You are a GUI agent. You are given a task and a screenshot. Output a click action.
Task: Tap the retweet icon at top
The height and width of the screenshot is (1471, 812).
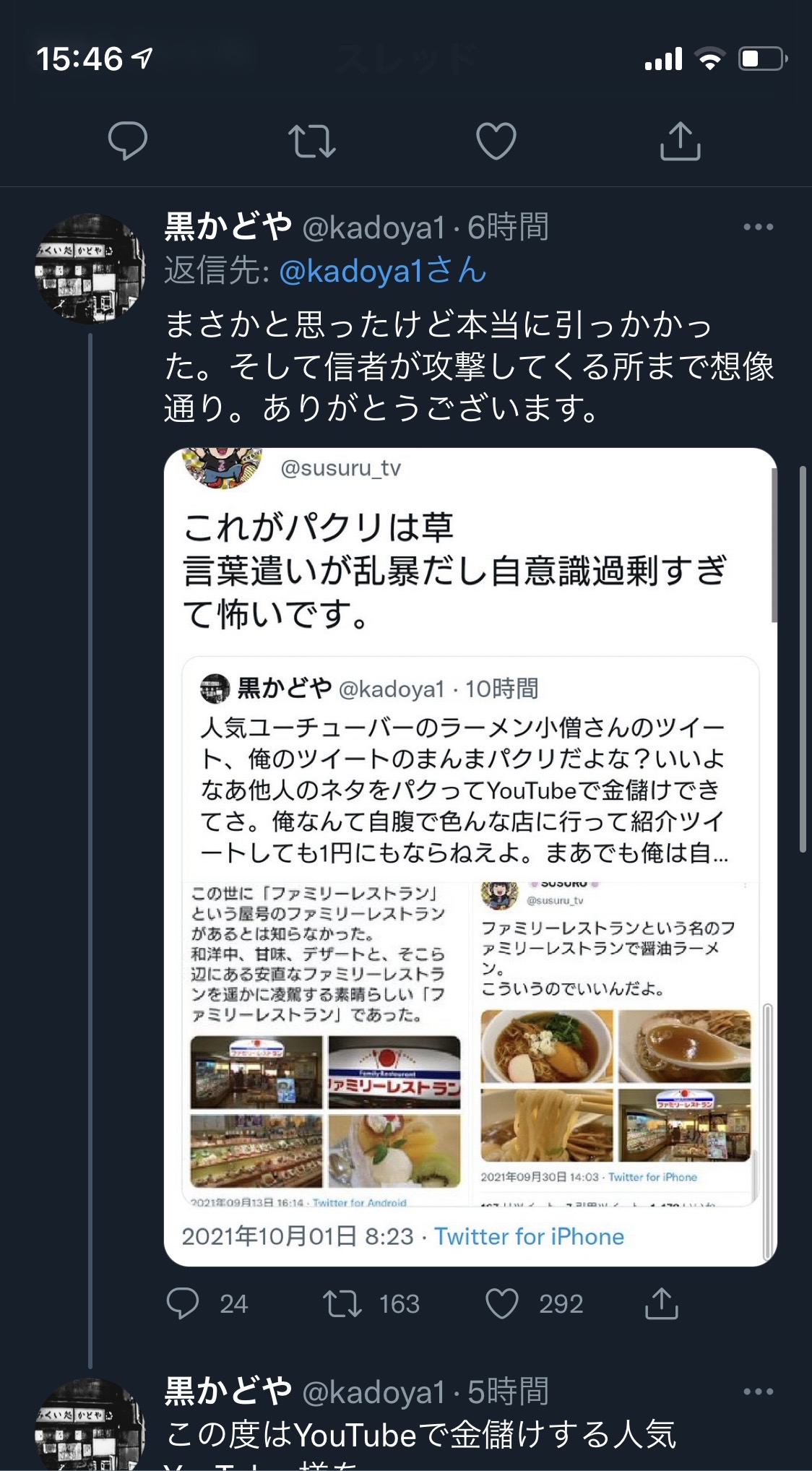312,141
